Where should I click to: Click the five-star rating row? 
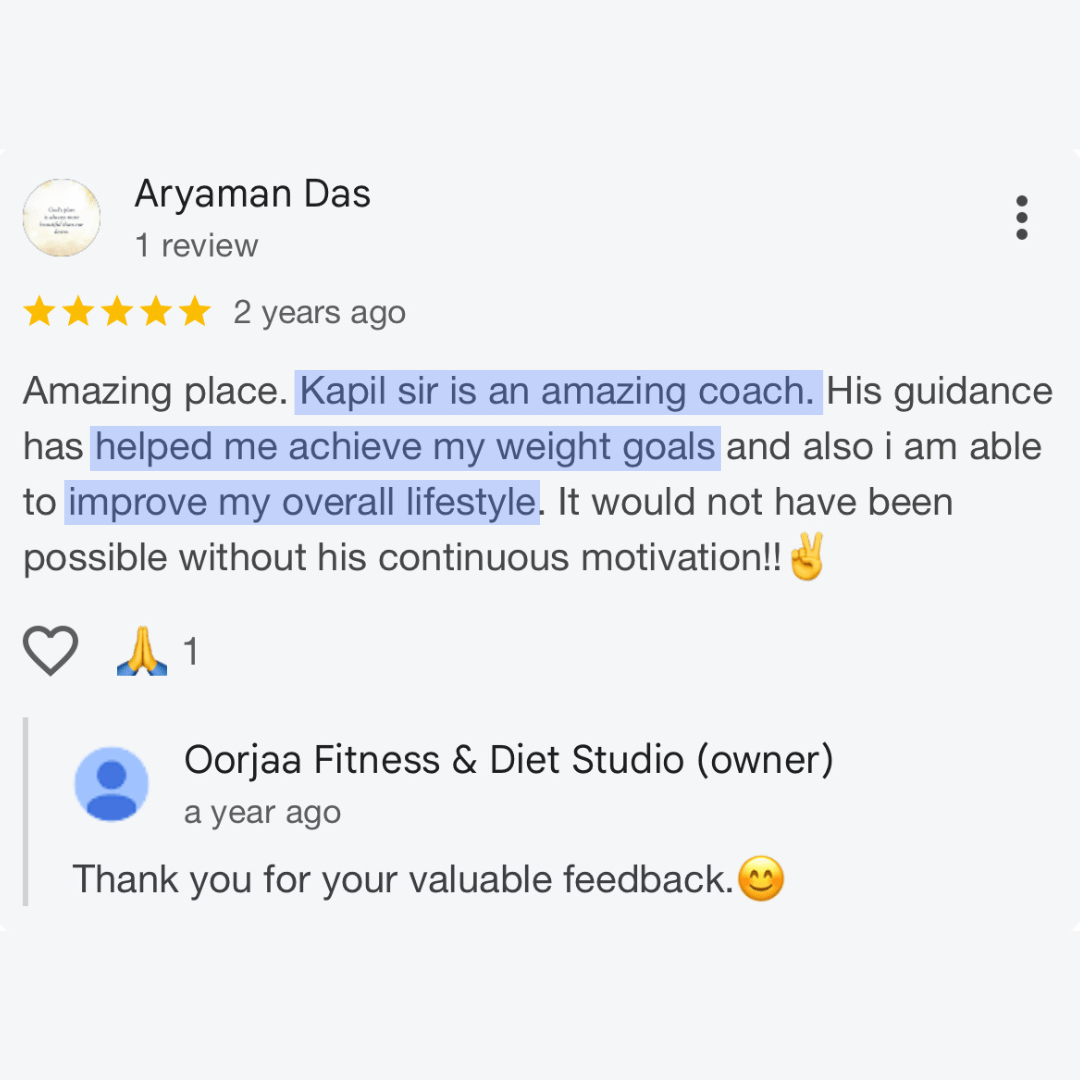point(117,311)
